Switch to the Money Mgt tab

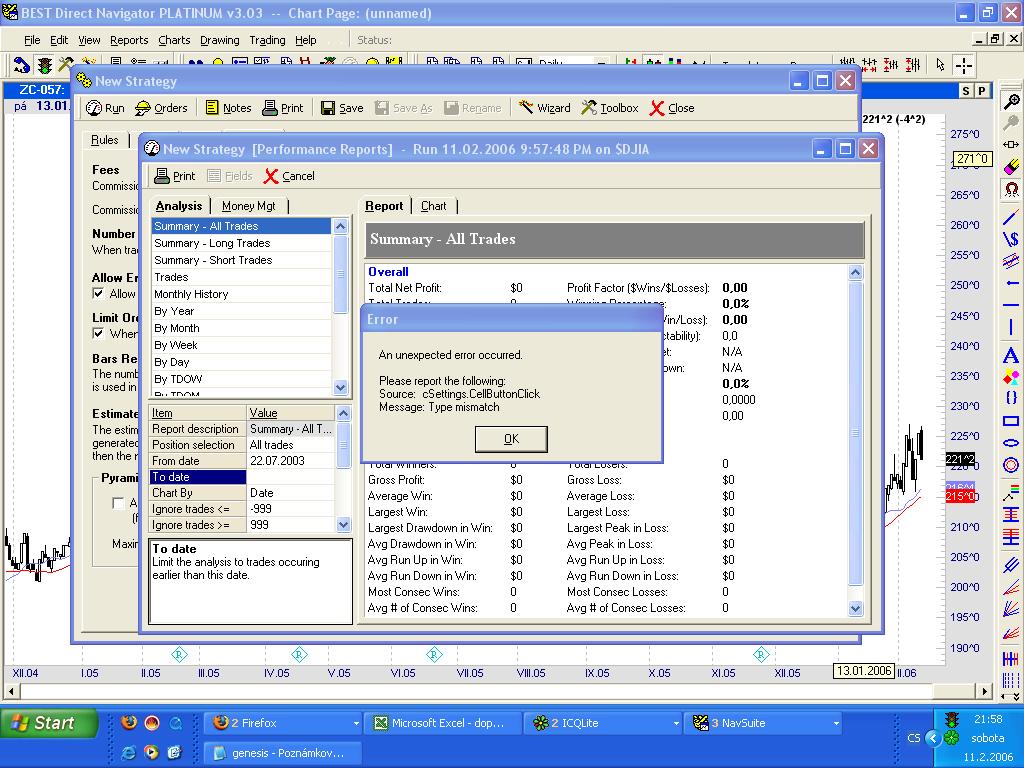(x=248, y=206)
